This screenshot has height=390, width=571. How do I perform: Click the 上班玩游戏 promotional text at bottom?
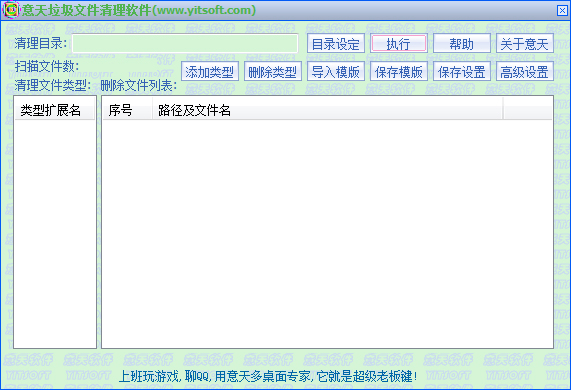coord(268,376)
